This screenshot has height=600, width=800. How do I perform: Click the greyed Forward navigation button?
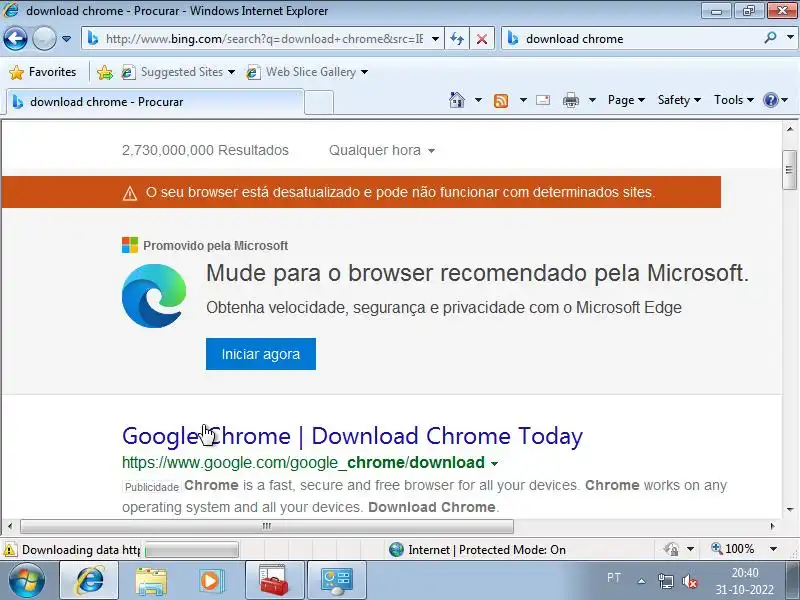(x=44, y=39)
